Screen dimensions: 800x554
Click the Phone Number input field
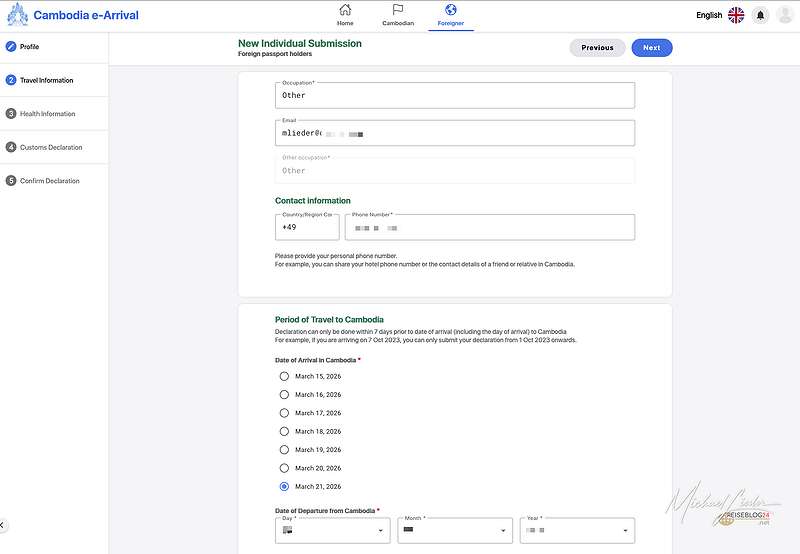(x=490, y=228)
